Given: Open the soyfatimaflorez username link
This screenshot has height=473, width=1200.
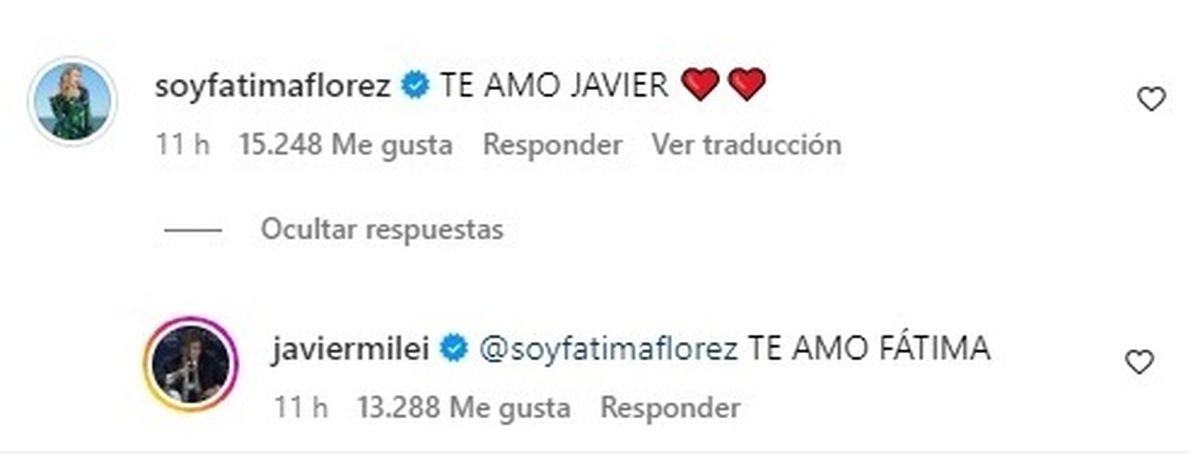Looking at the screenshot, I should pos(273,87).
